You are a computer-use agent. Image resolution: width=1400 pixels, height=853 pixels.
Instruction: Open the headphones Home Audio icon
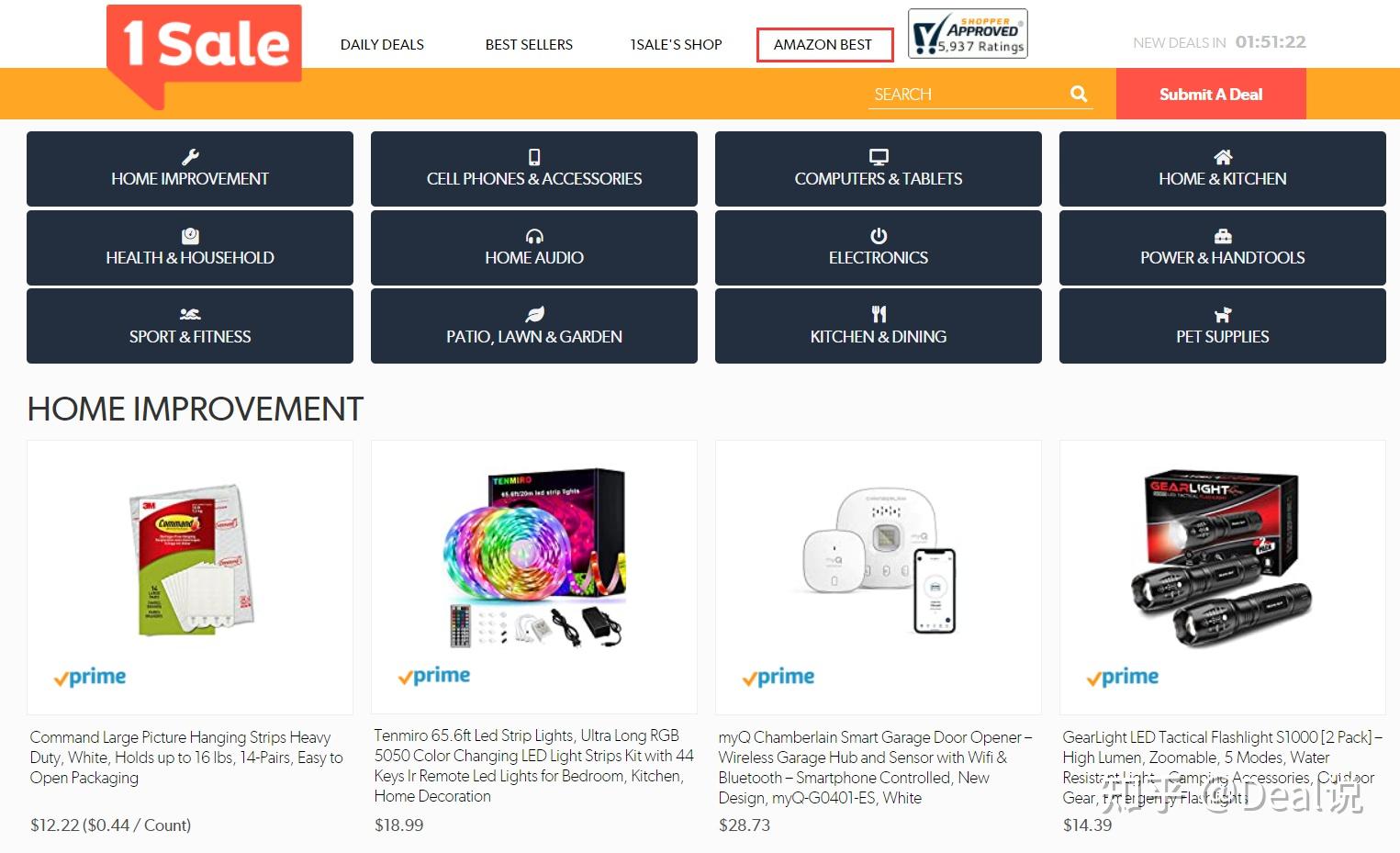(534, 236)
